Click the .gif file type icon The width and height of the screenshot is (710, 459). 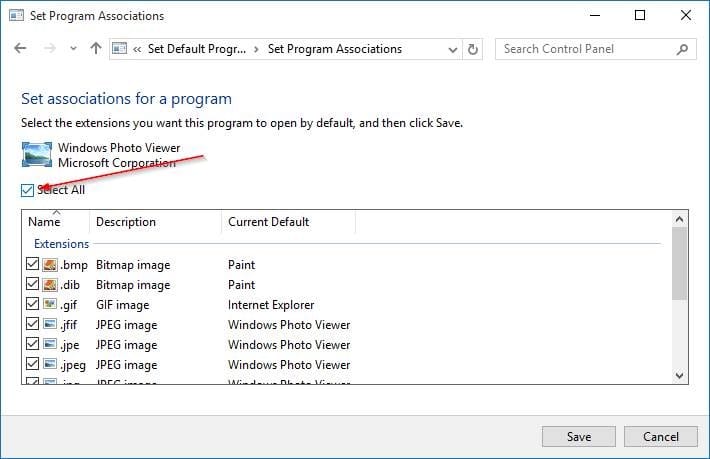[x=50, y=303]
